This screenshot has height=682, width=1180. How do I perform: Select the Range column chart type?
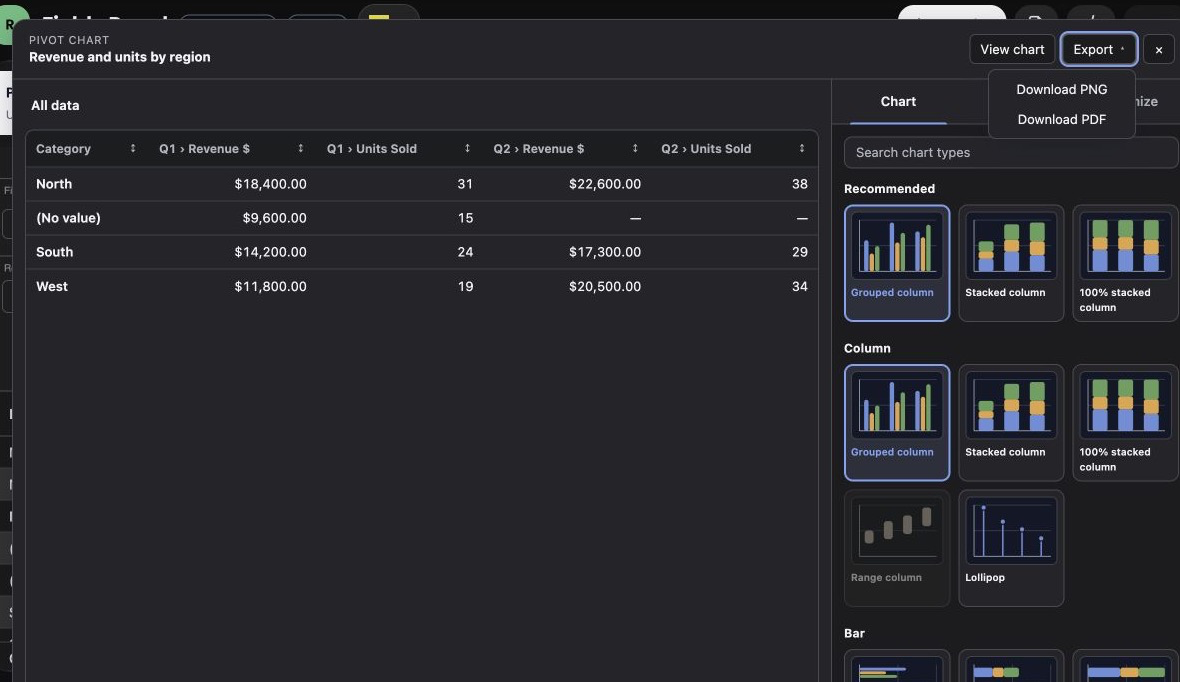[897, 548]
